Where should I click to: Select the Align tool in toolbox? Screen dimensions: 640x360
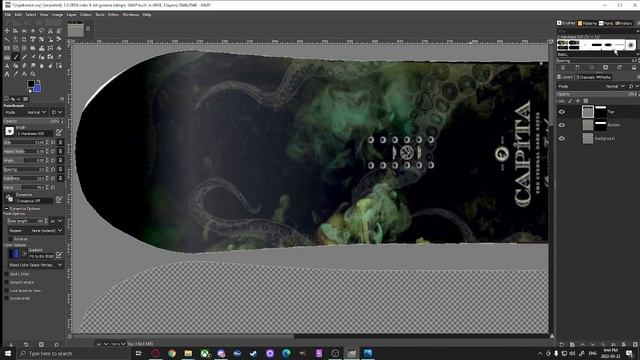16,31
